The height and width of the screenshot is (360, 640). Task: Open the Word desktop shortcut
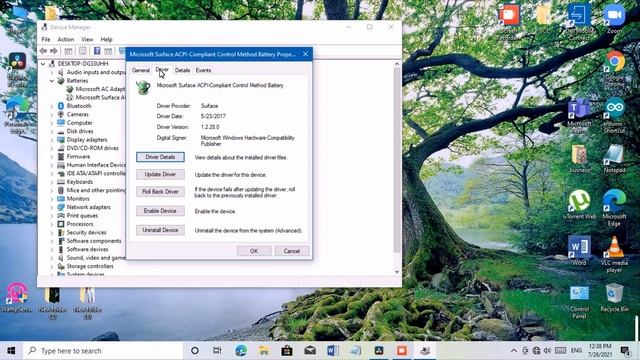579,247
